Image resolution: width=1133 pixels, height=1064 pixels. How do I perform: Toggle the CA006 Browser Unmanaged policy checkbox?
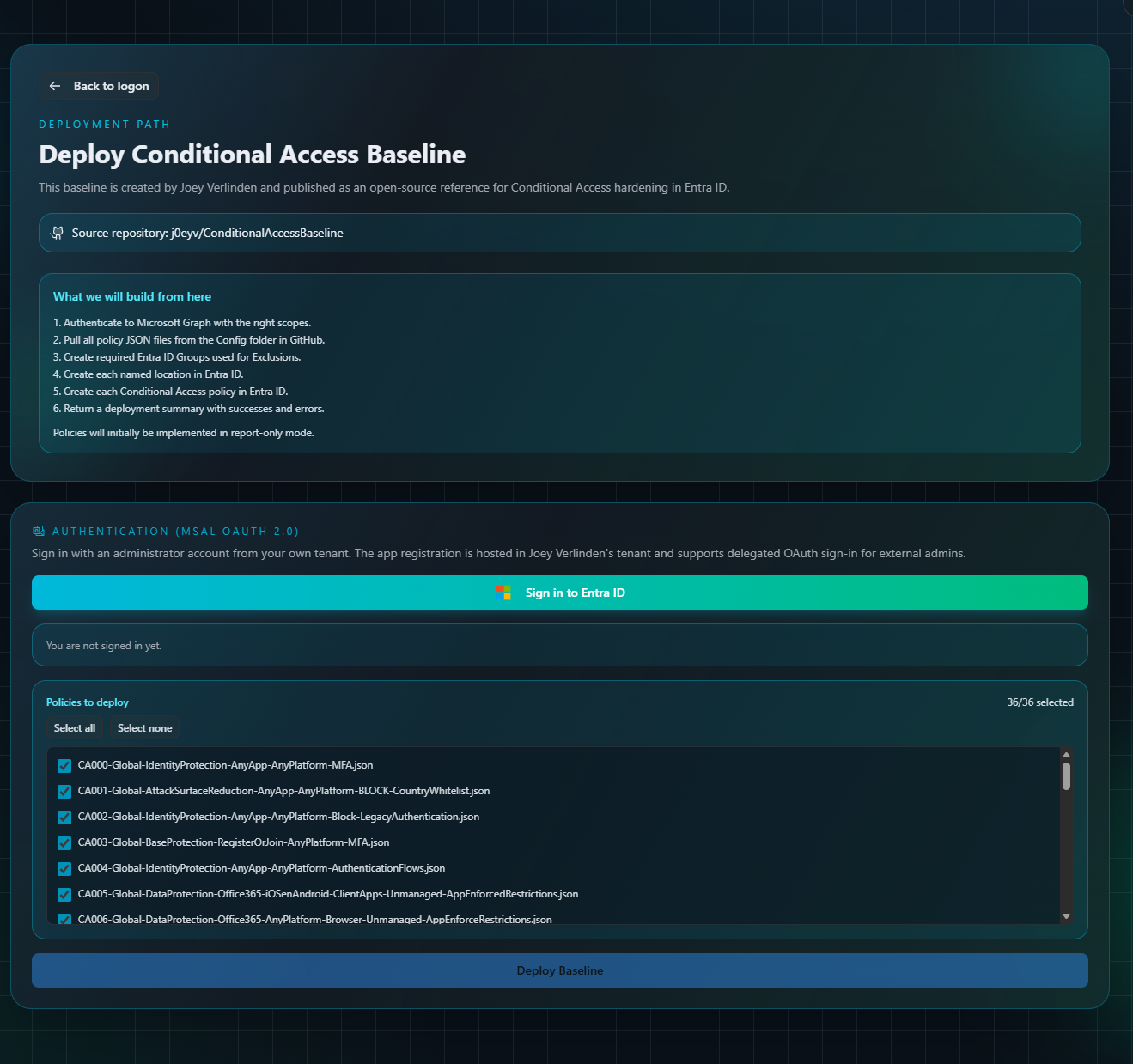click(x=64, y=919)
